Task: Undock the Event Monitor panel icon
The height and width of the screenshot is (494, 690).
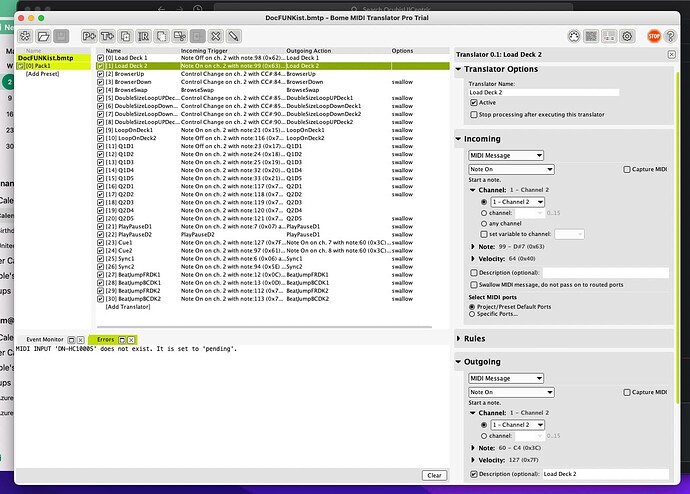Action: click(x=71, y=340)
